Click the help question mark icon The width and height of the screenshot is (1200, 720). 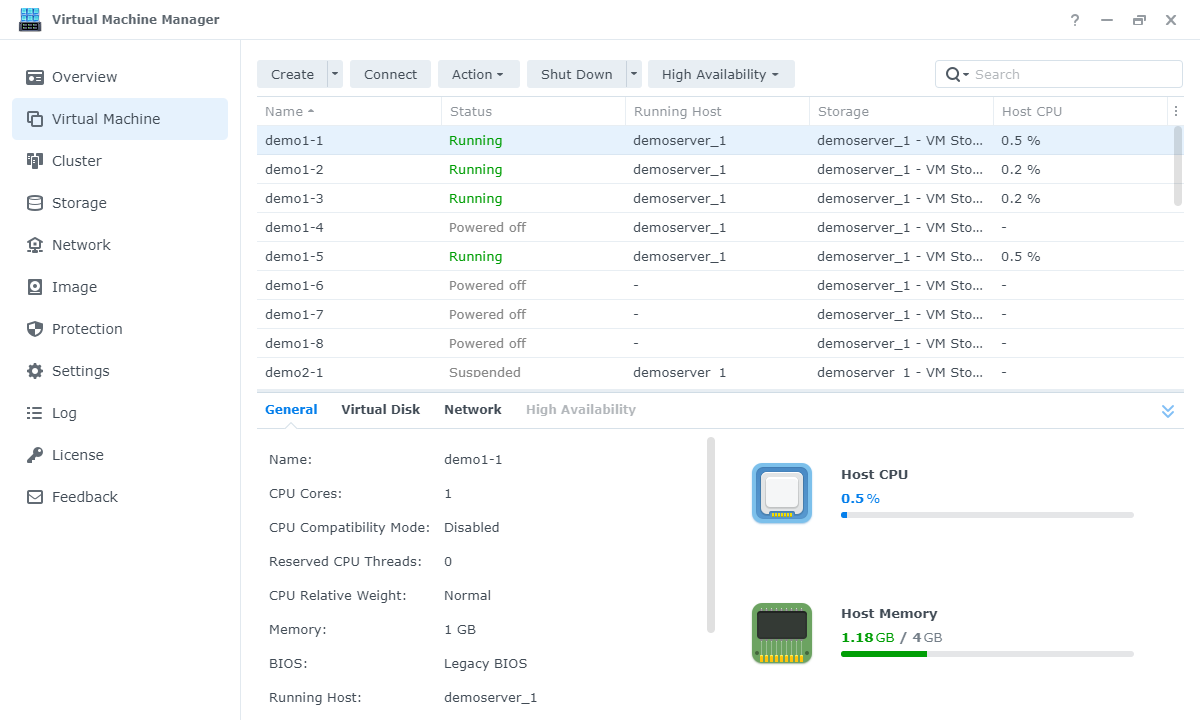pos(1075,20)
